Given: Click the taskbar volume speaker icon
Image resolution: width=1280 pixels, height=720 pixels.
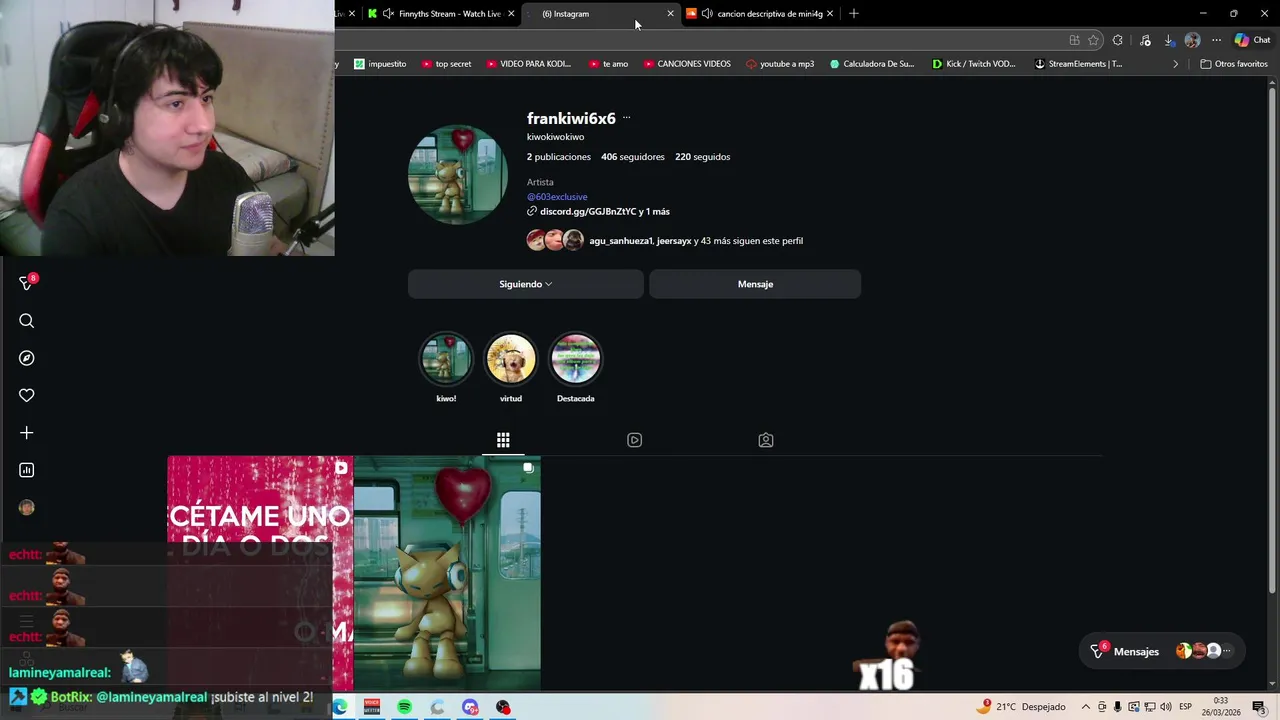Looking at the screenshot, I should point(1165,707).
